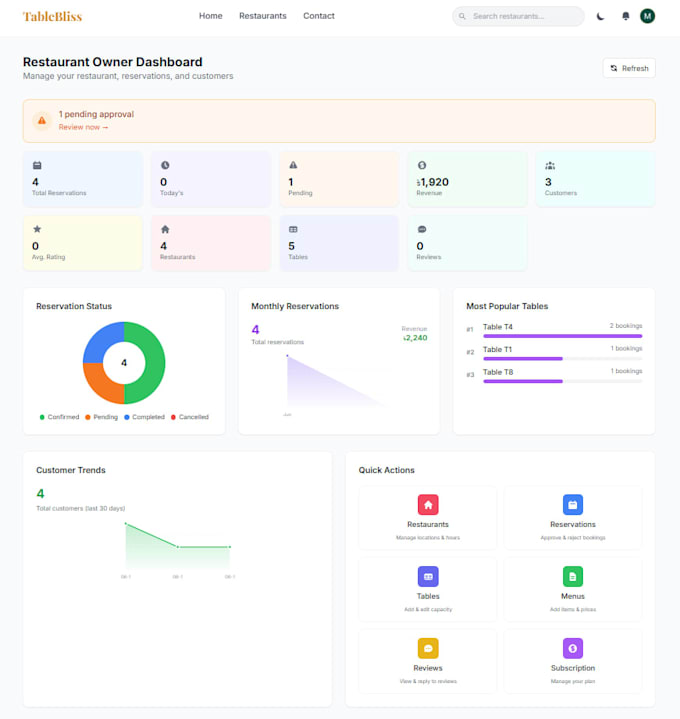Click the first Customer Trends data point
The image size is (680, 719).
tap(126, 523)
